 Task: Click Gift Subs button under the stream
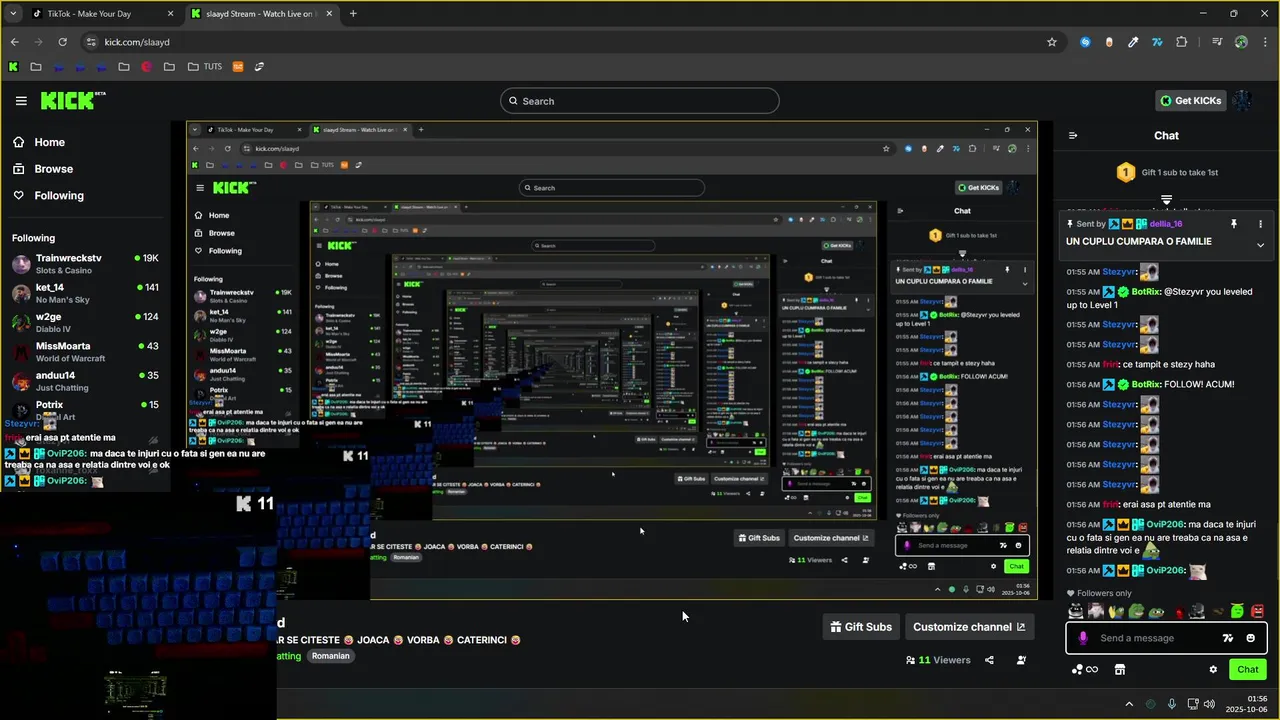(861, 627)
